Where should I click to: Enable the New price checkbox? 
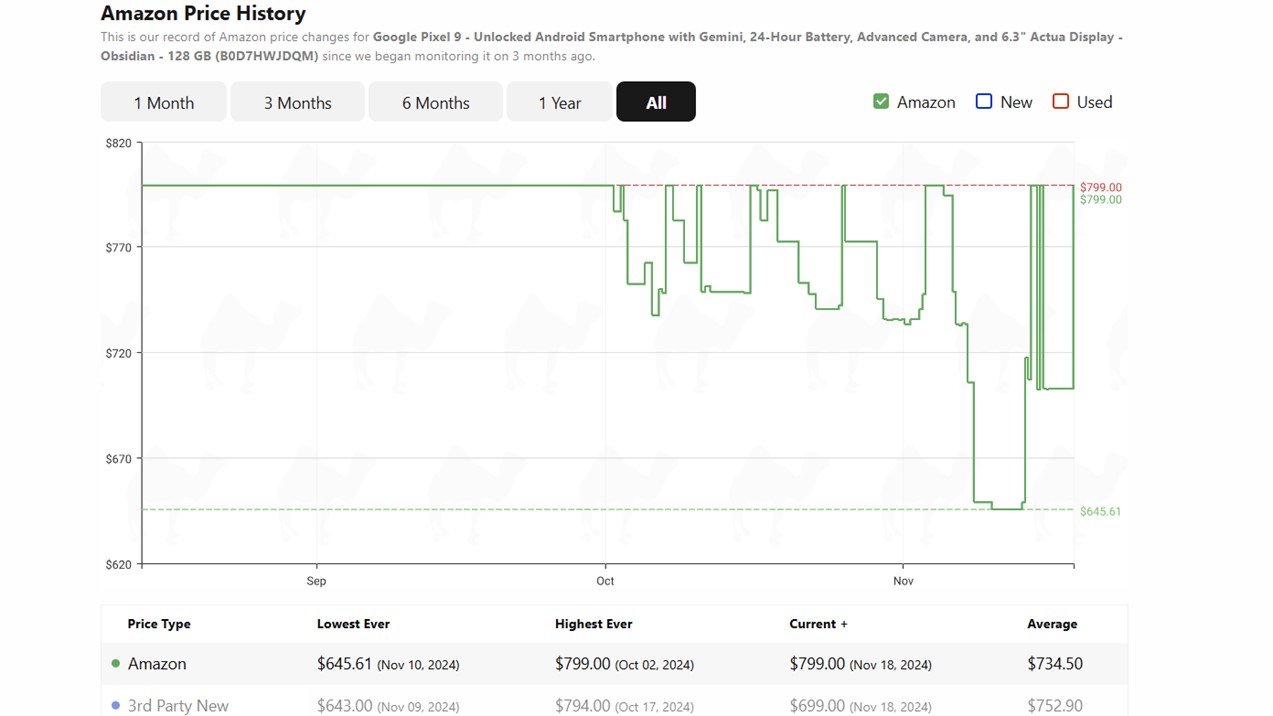(x=984, y=102)
